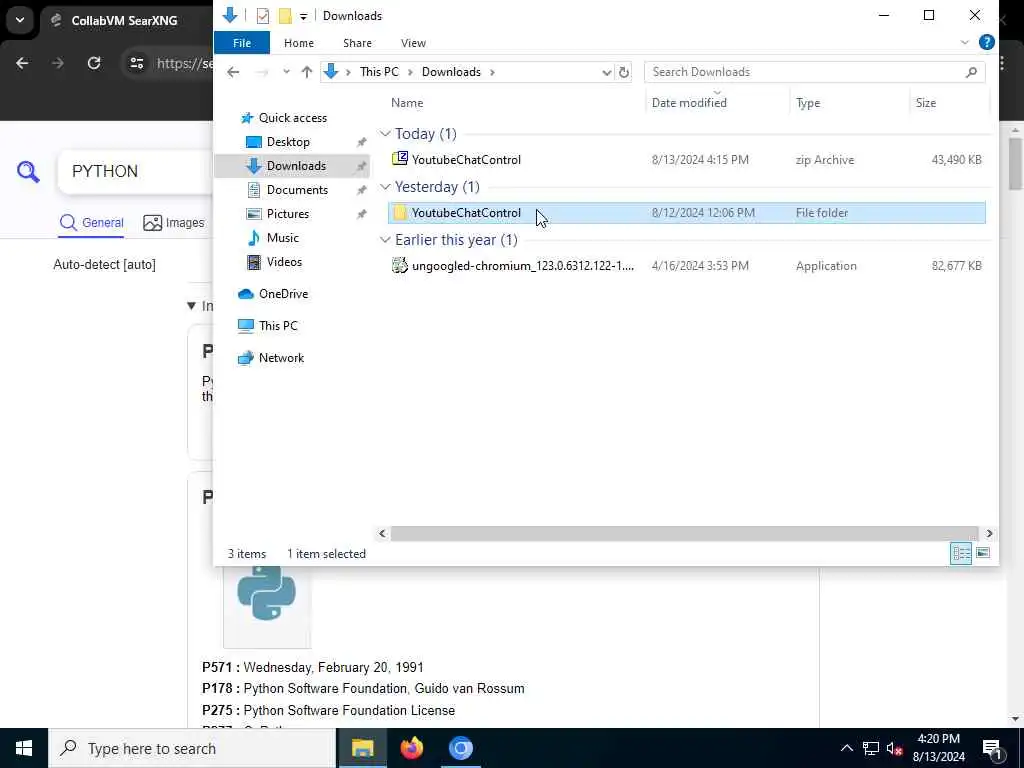Open Firefox from the taskbar
The height and width of the screenshot is (768, 1024).
pyautogui.click(x=411, y=748)
